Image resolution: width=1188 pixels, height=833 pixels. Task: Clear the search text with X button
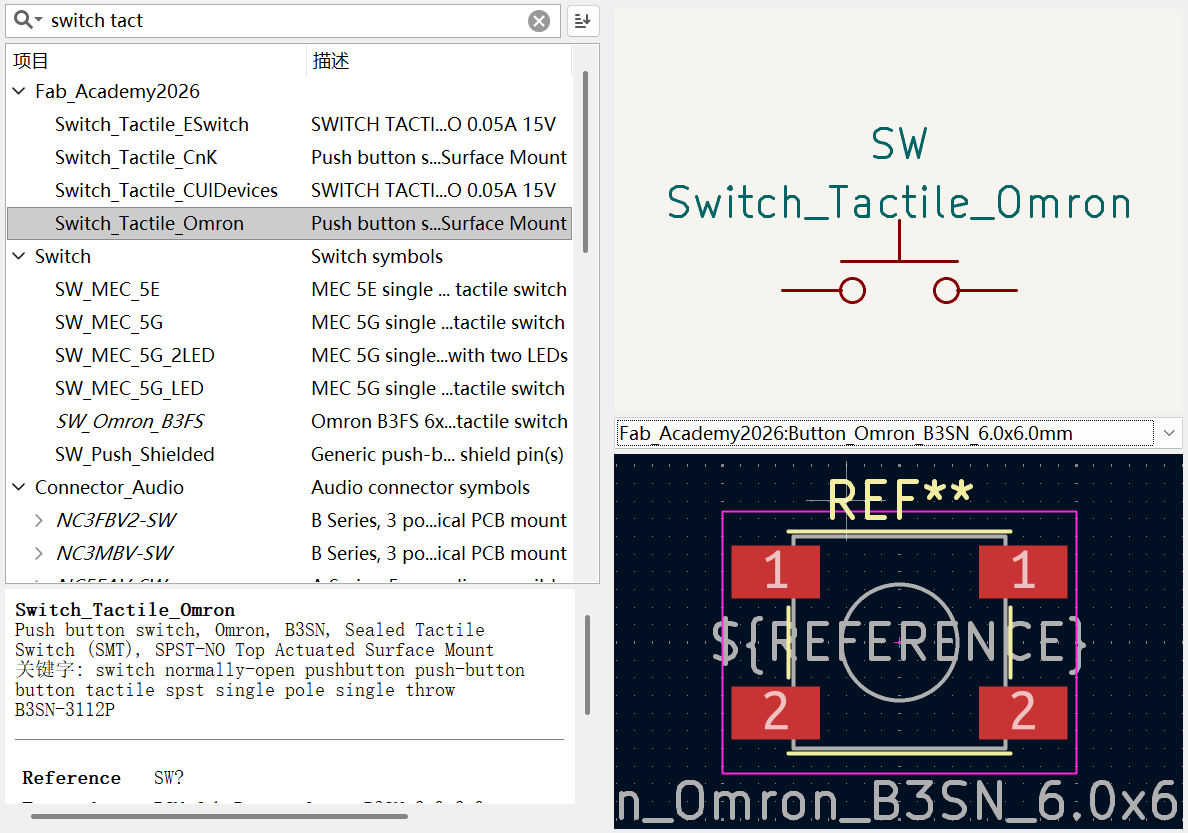click(539, 20)
